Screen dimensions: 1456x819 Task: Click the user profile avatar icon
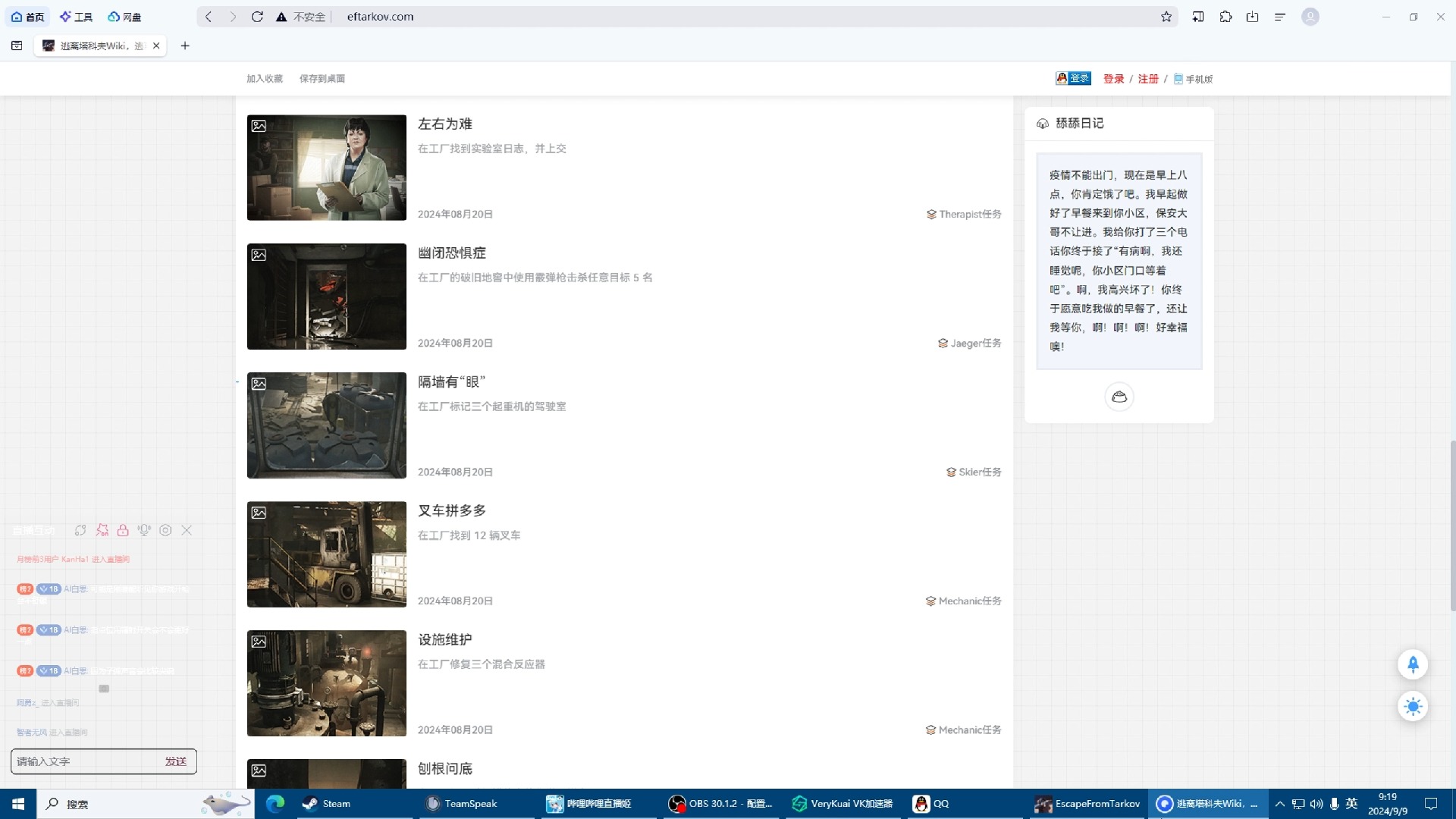(1310, 17)
